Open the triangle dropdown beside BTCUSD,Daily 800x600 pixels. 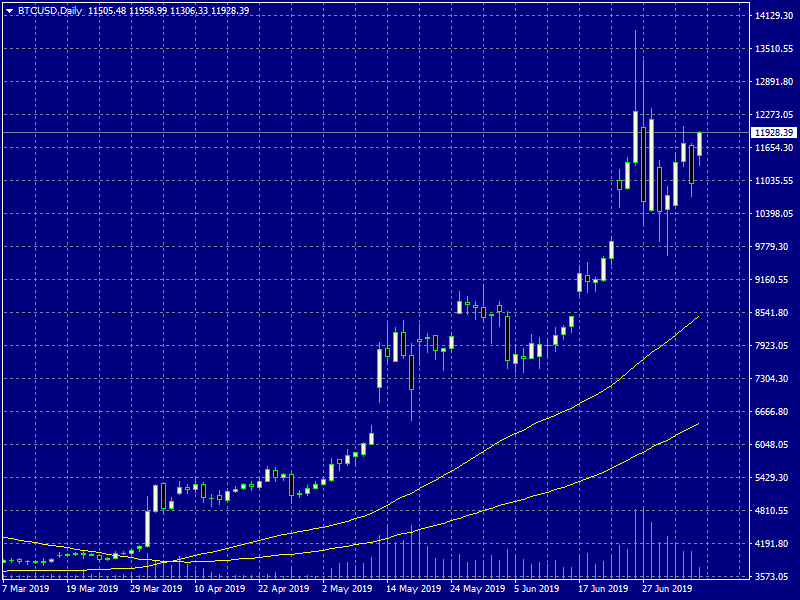10,11
